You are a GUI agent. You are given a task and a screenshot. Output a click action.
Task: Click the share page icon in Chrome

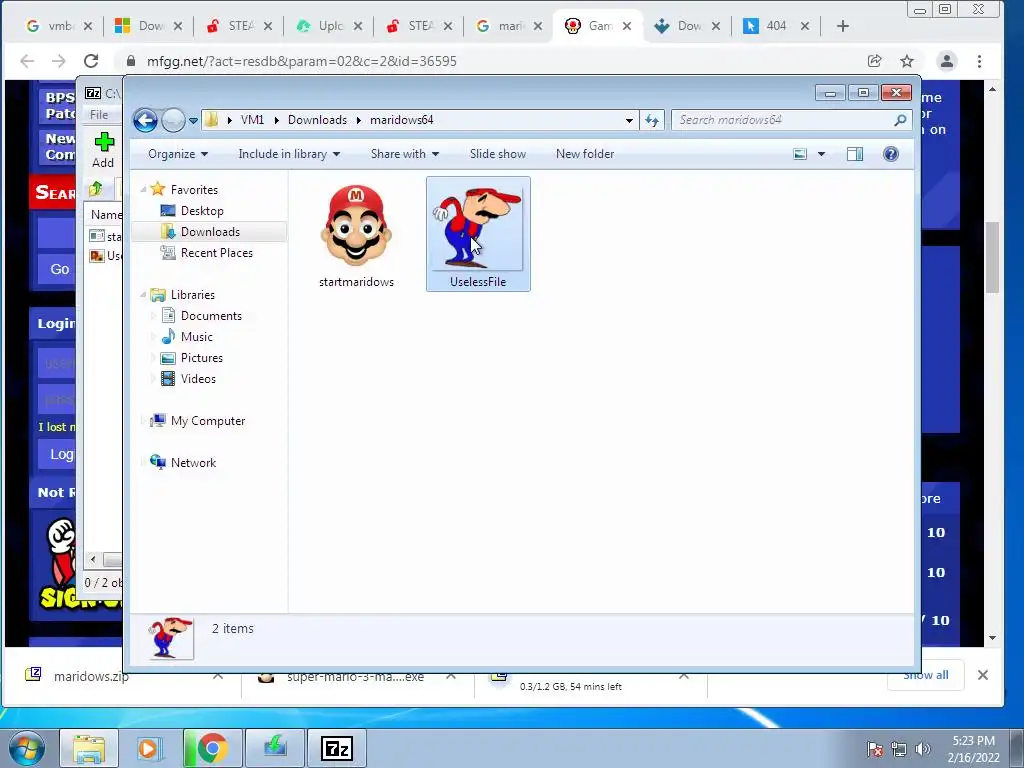874,61
